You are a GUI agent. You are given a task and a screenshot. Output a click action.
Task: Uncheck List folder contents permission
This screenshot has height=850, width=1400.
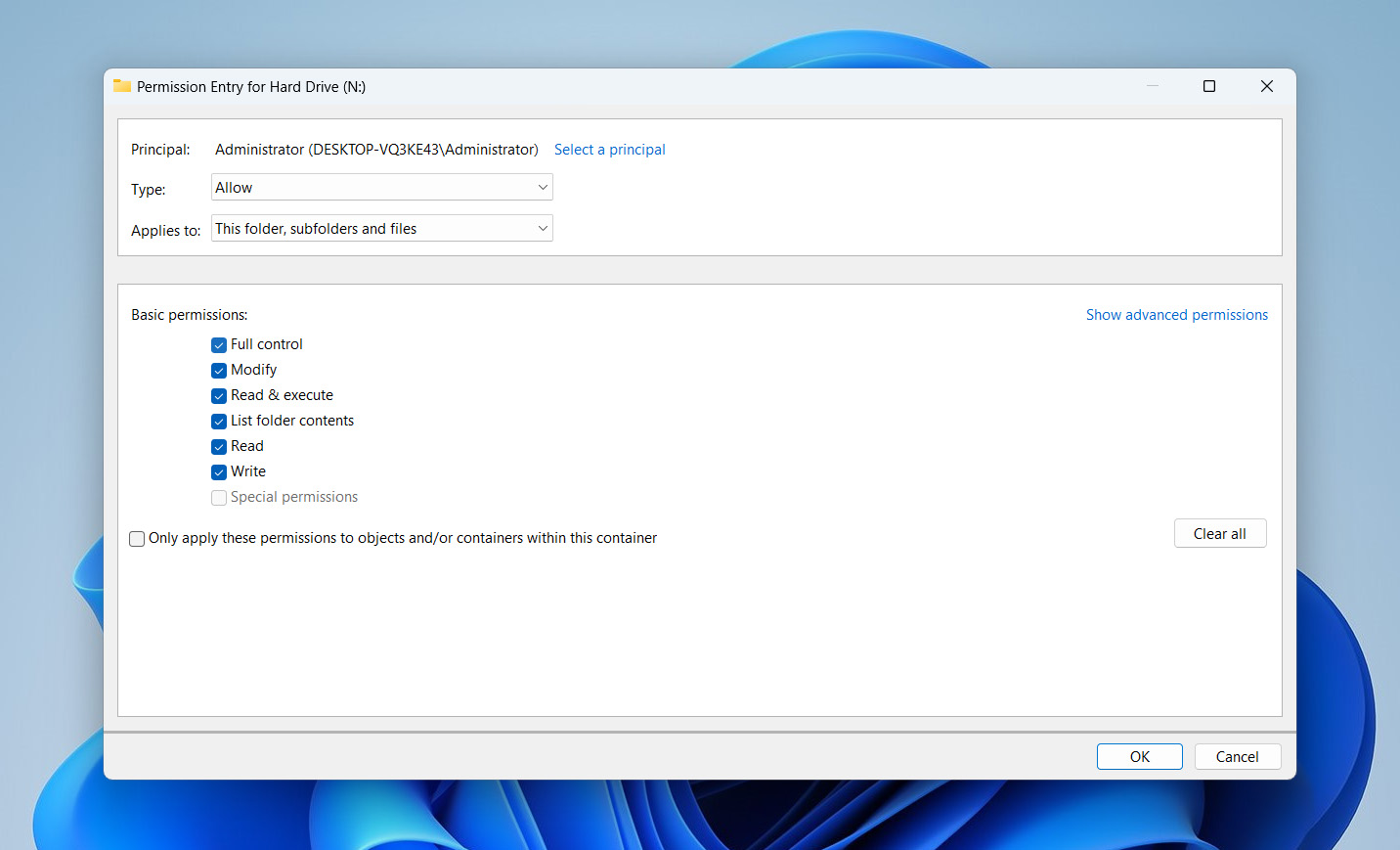click(219, 422)
